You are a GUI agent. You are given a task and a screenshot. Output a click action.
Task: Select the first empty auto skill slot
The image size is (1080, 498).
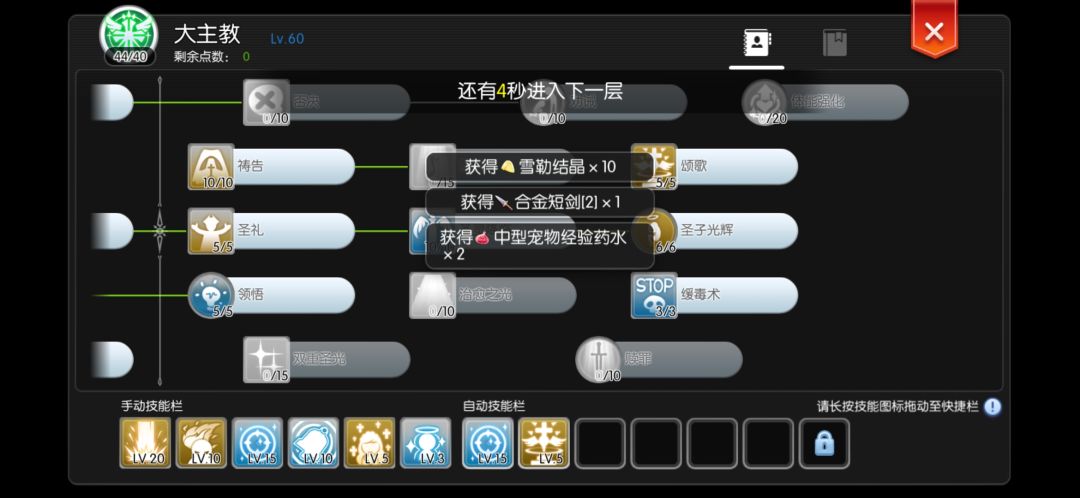pos(600,443)
